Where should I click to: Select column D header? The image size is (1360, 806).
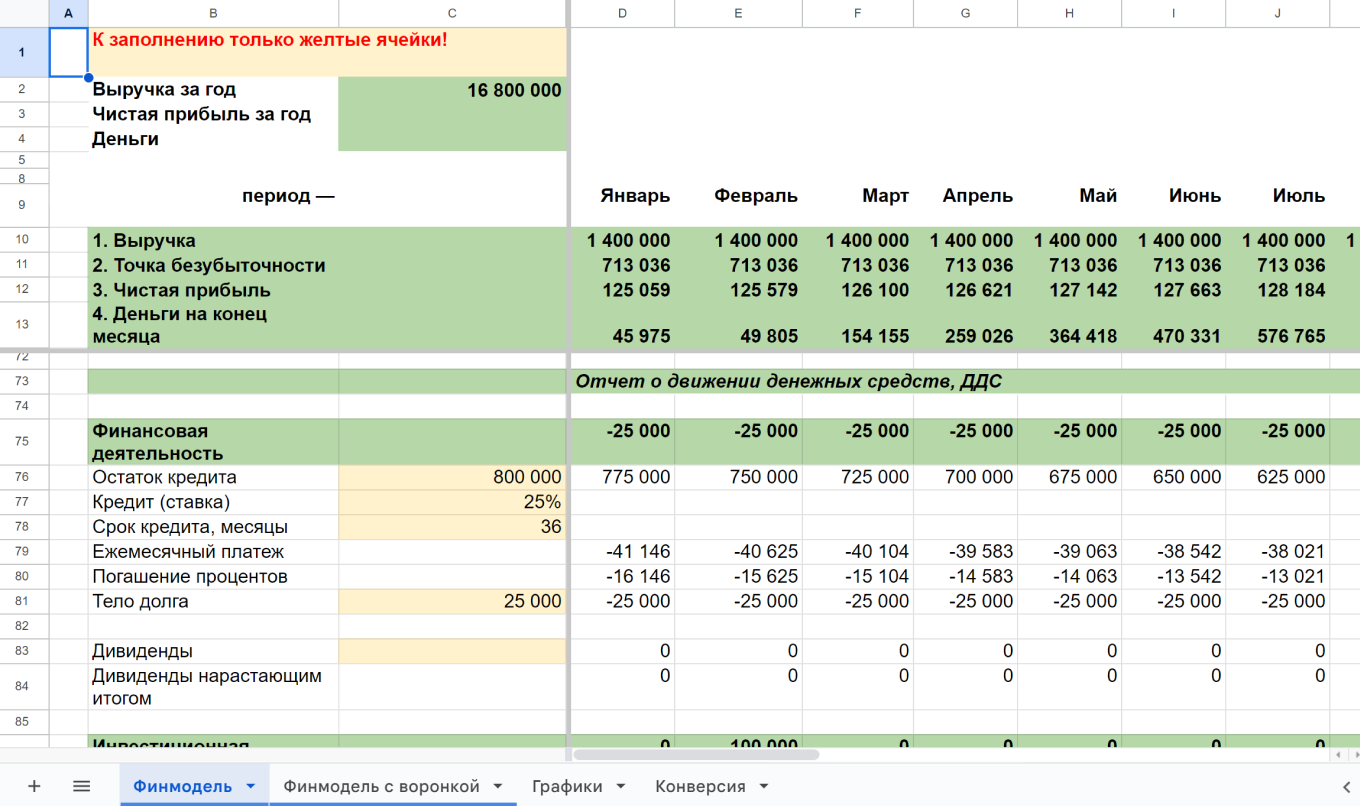point(622,13)
